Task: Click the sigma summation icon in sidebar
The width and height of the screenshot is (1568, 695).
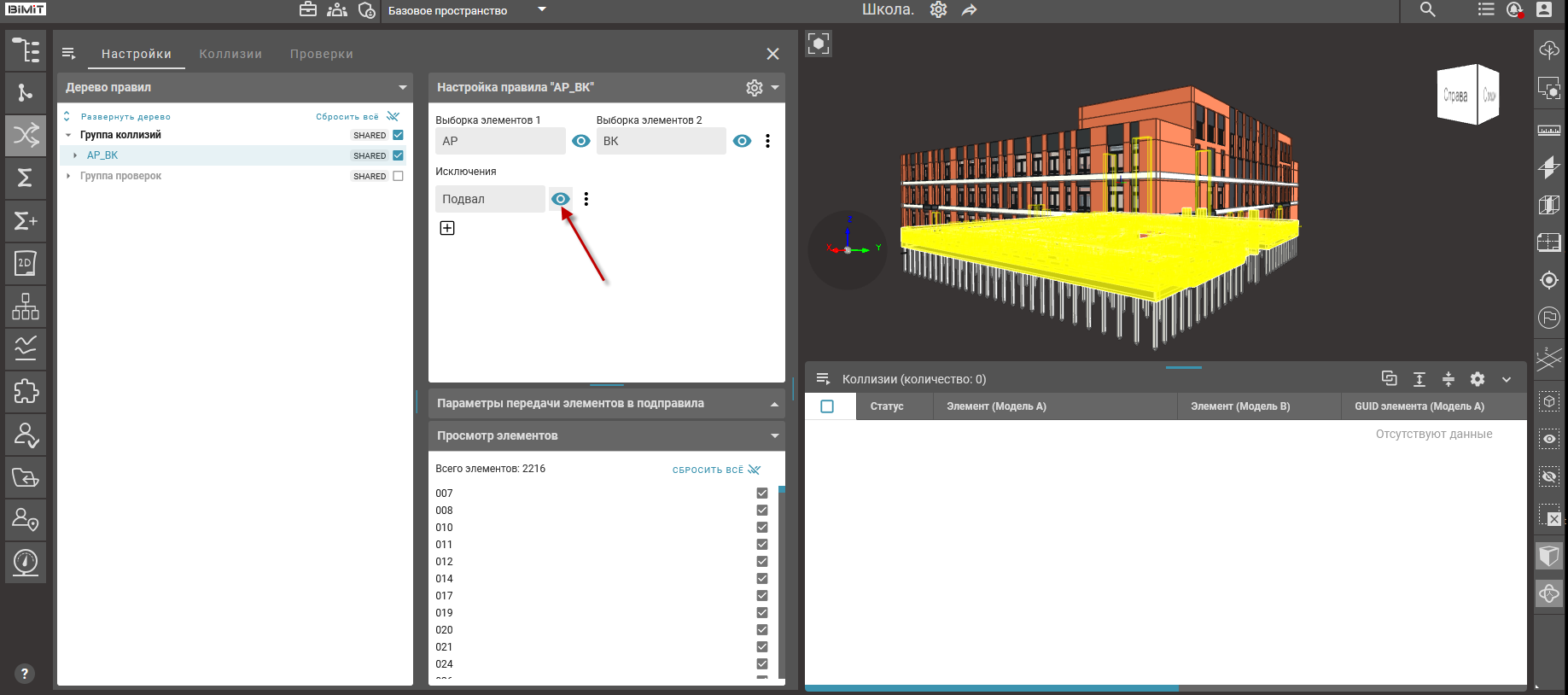Action: [26, 178]
